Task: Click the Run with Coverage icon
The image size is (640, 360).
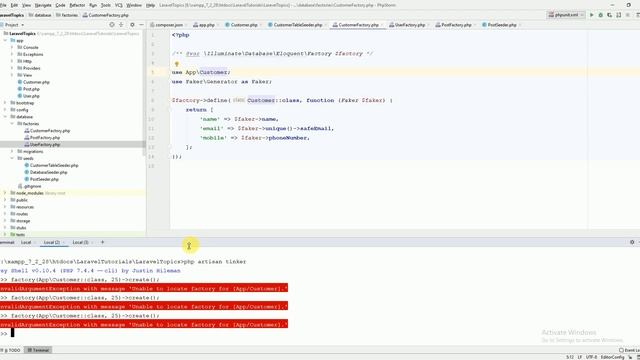Action: (609, 15)
